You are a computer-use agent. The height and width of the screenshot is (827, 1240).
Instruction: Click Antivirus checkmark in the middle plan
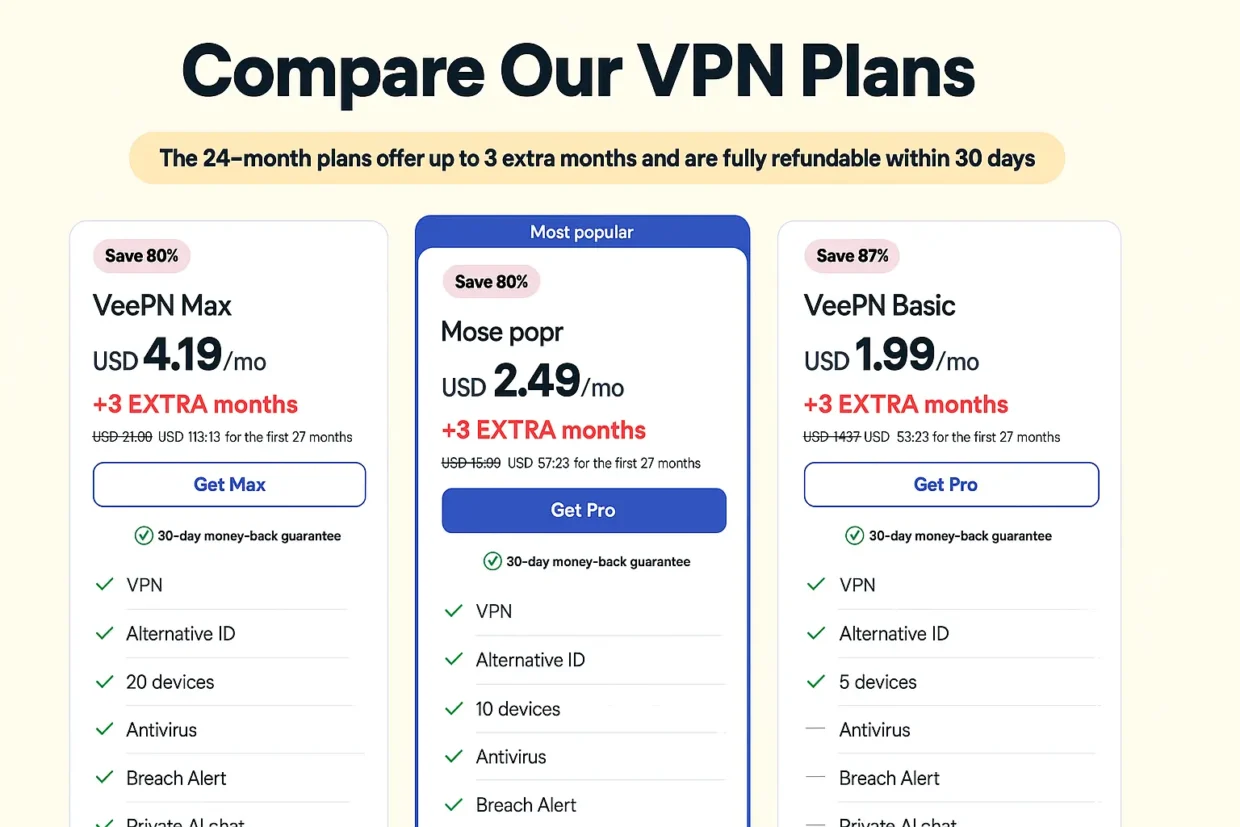point(454,757)
